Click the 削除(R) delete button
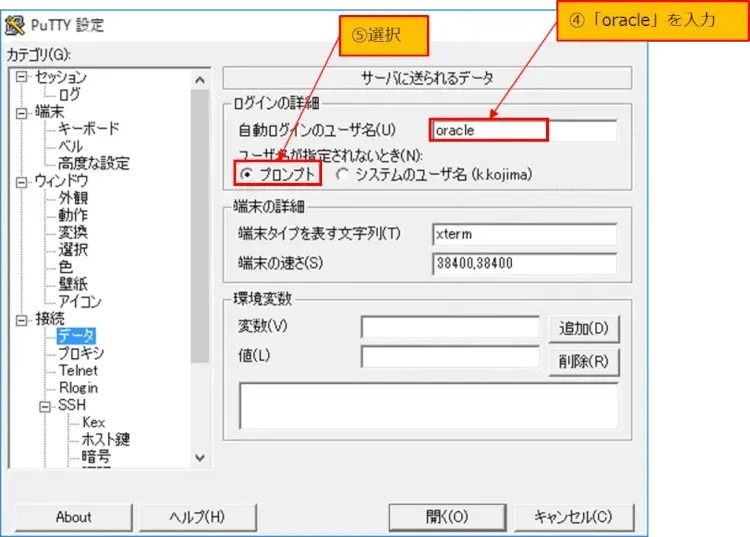Screen dimensions: 750x537 pyautogui.click(x=583, y=361)
